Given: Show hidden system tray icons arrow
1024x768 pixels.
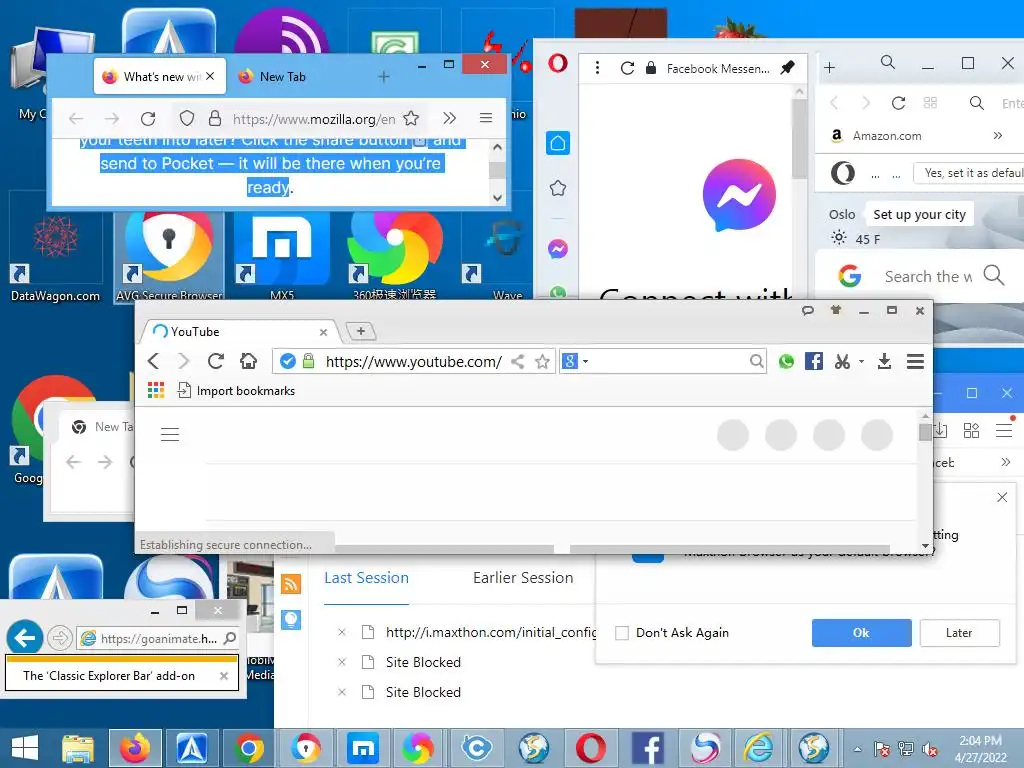Looking at the screenshot, I should pos(857,749).
